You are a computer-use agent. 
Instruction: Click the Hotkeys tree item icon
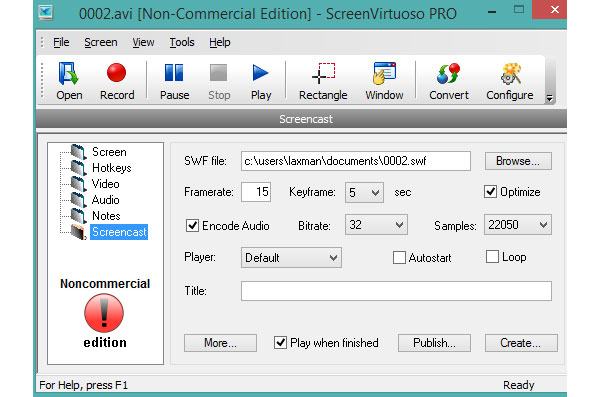[78, 168]
